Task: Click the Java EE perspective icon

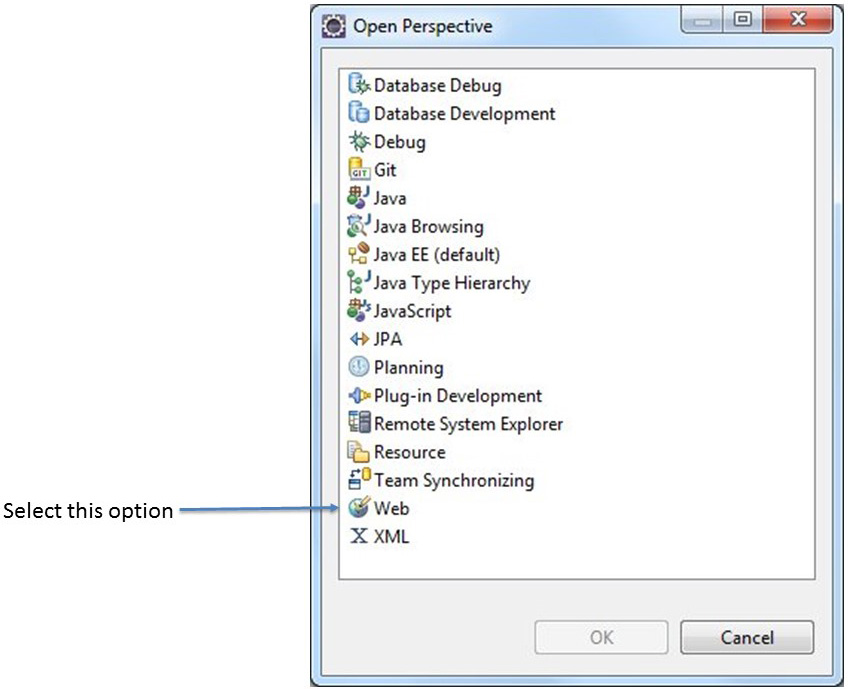Action: pyautogui.click(x=359, y=255)
